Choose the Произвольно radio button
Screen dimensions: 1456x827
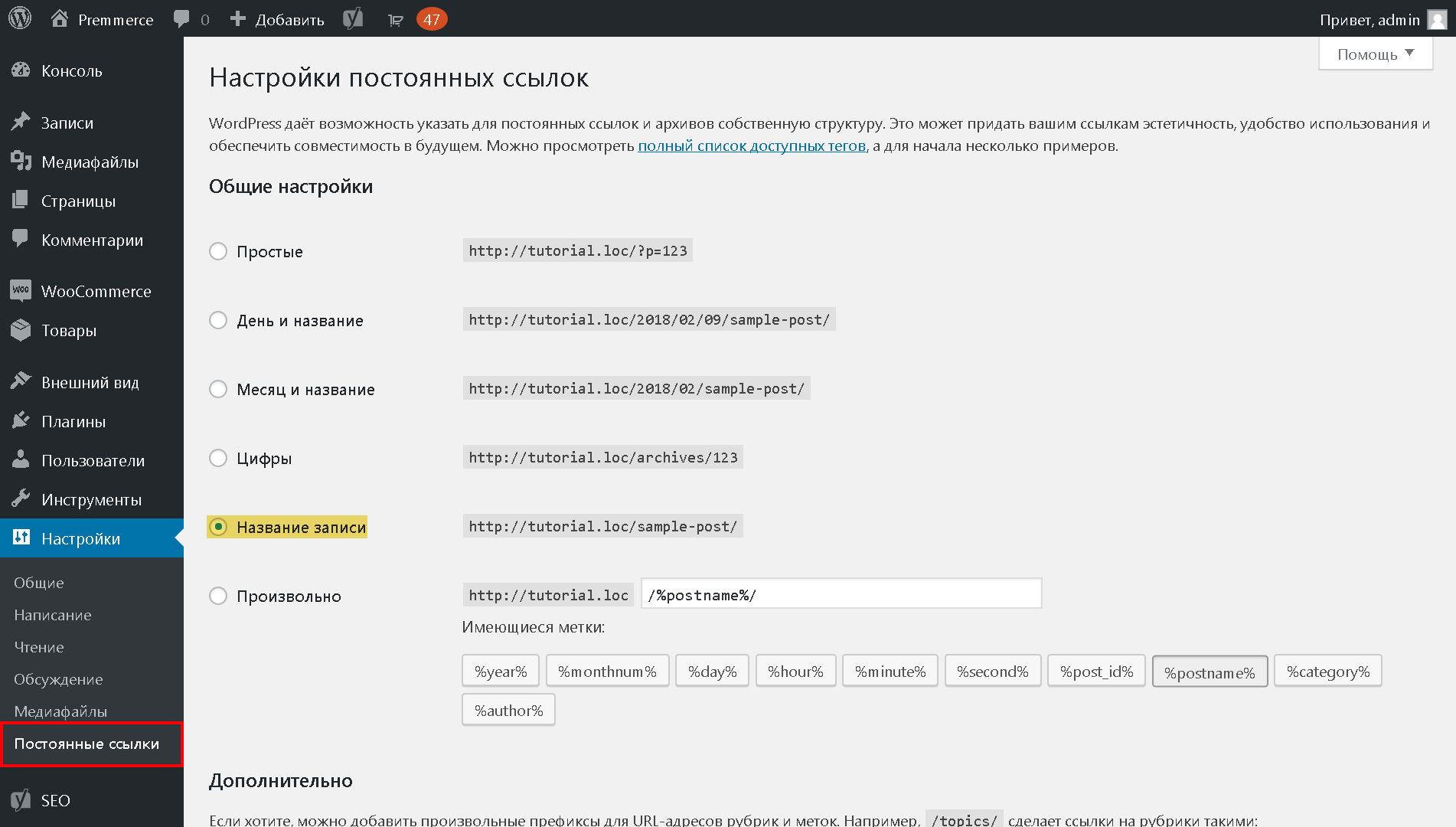point(218,596)
